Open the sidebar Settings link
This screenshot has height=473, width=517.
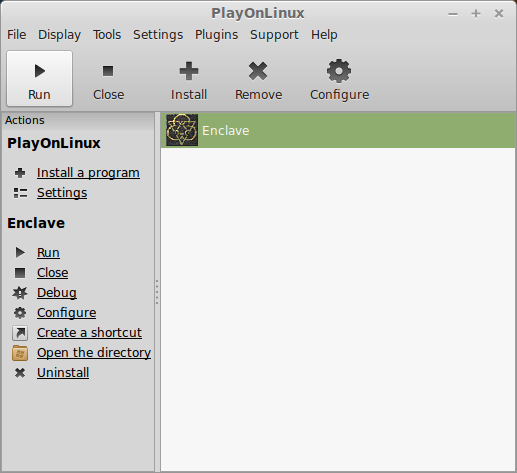[62, 193]
